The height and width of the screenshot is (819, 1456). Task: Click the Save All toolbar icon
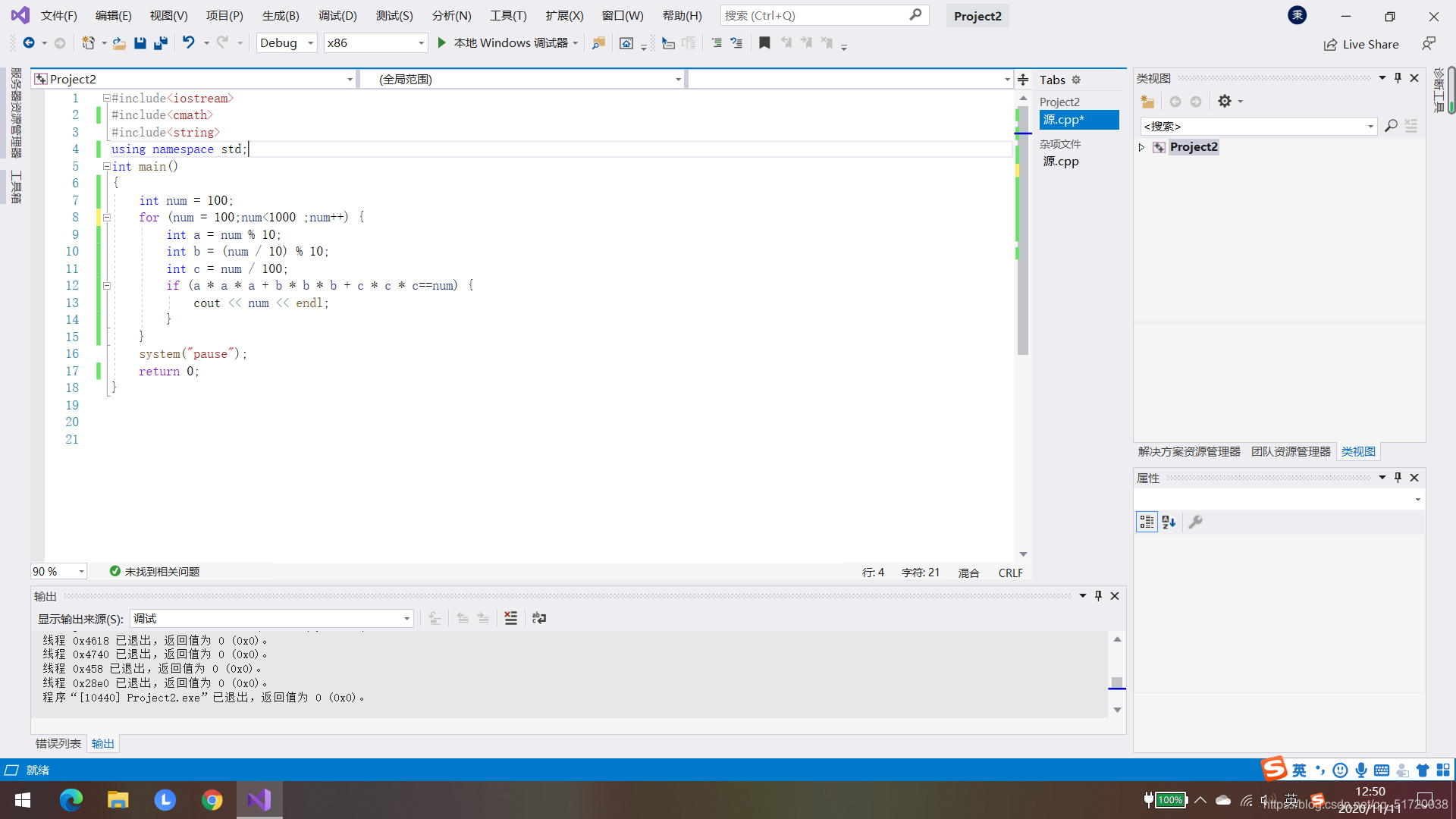(160, 43)
